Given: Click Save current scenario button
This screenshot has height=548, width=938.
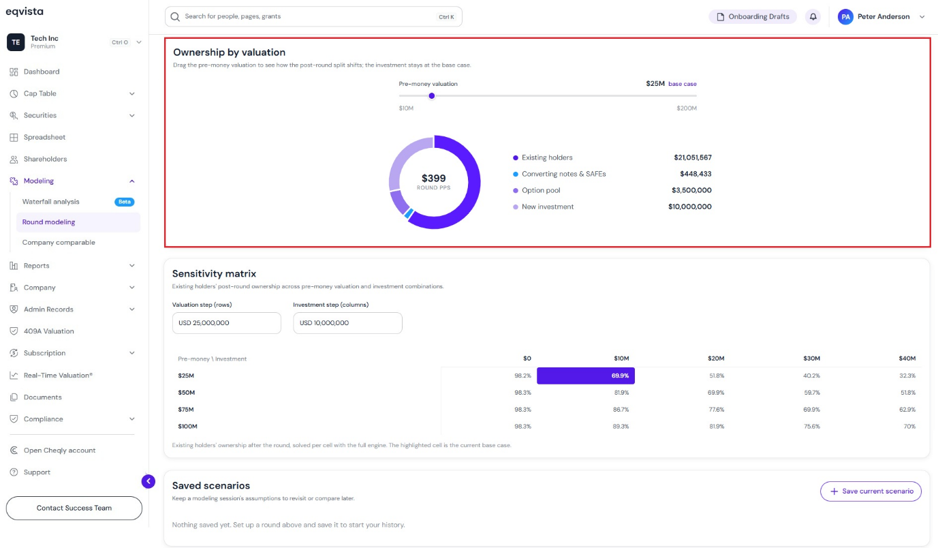Looking at the screenshot, I should (870, 491).
